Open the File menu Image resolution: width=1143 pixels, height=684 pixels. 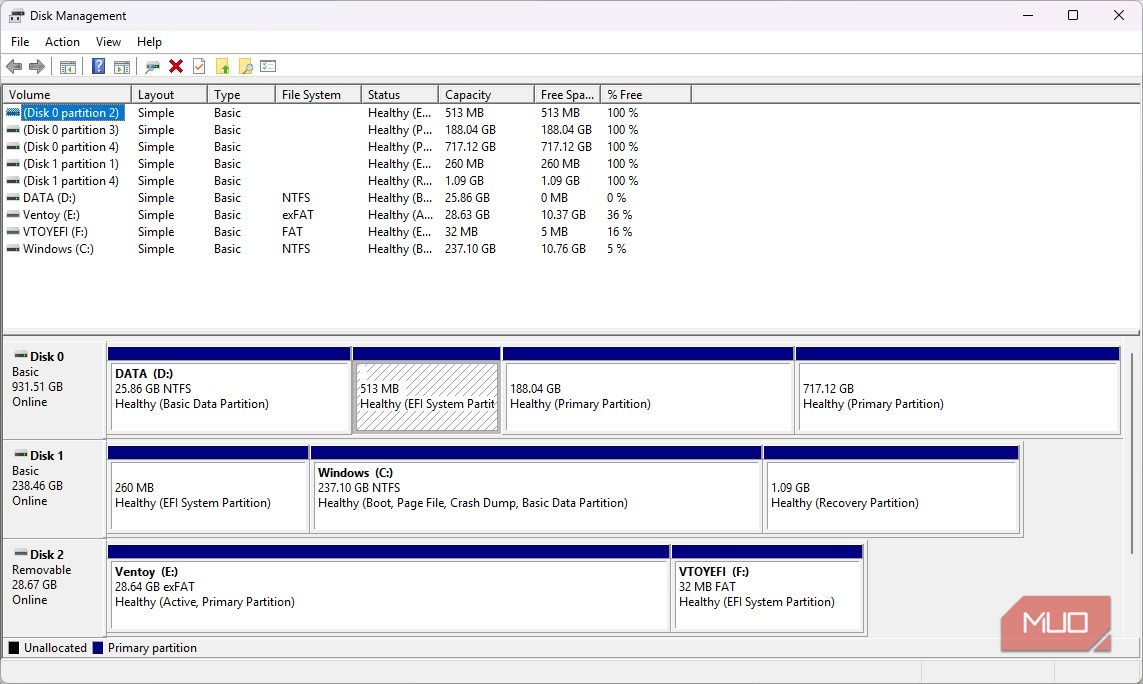click(20, 42)
